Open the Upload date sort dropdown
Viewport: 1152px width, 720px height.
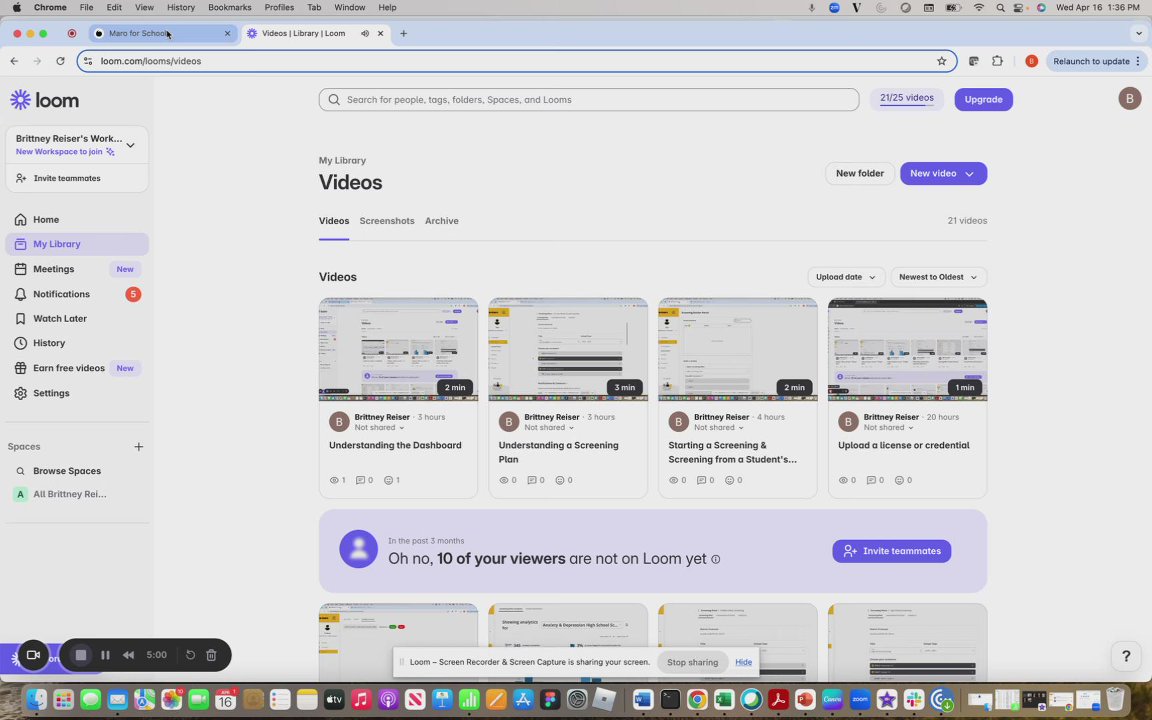846,277
